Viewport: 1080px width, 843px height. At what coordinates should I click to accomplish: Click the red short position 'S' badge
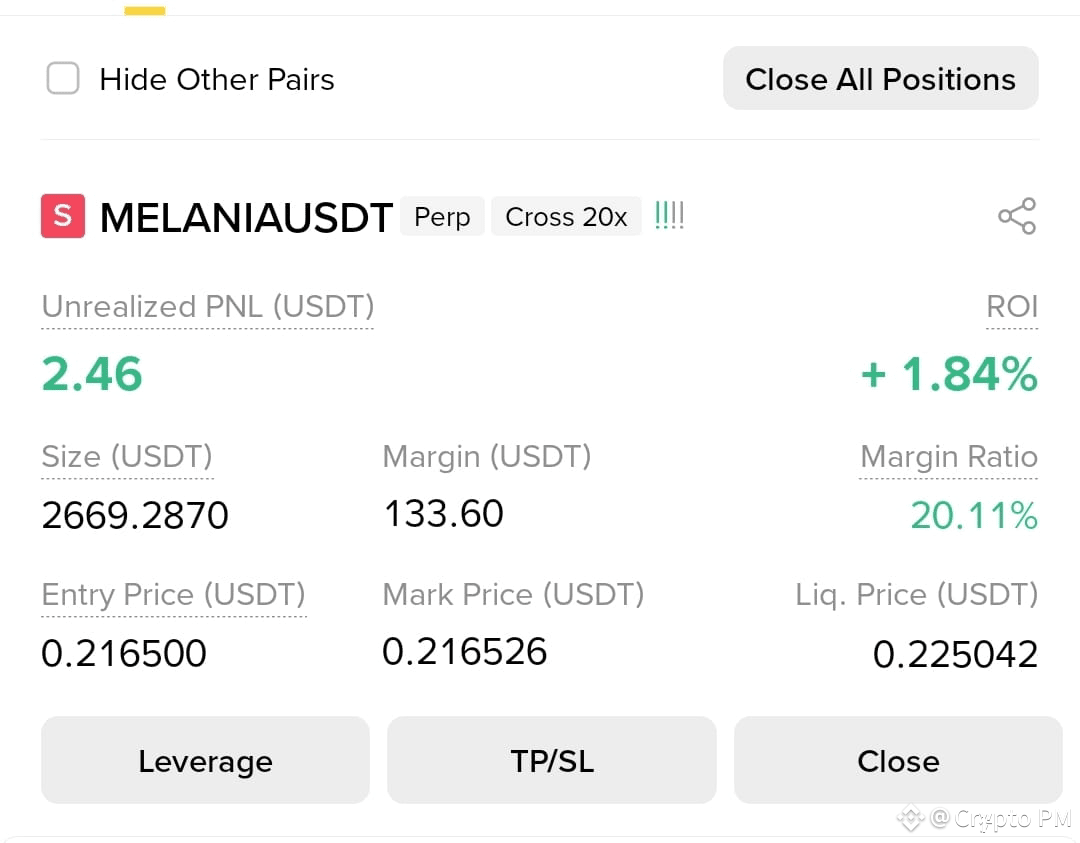[62, 215]
